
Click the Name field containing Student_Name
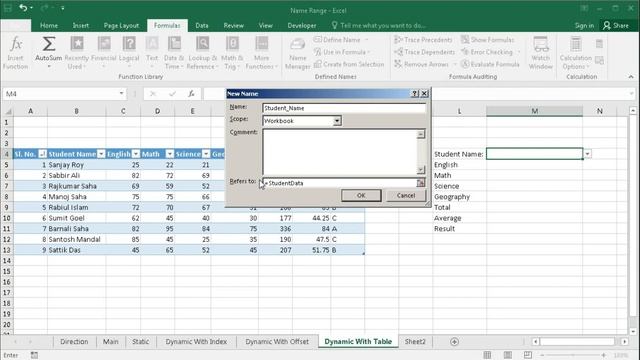click(344, 108)
